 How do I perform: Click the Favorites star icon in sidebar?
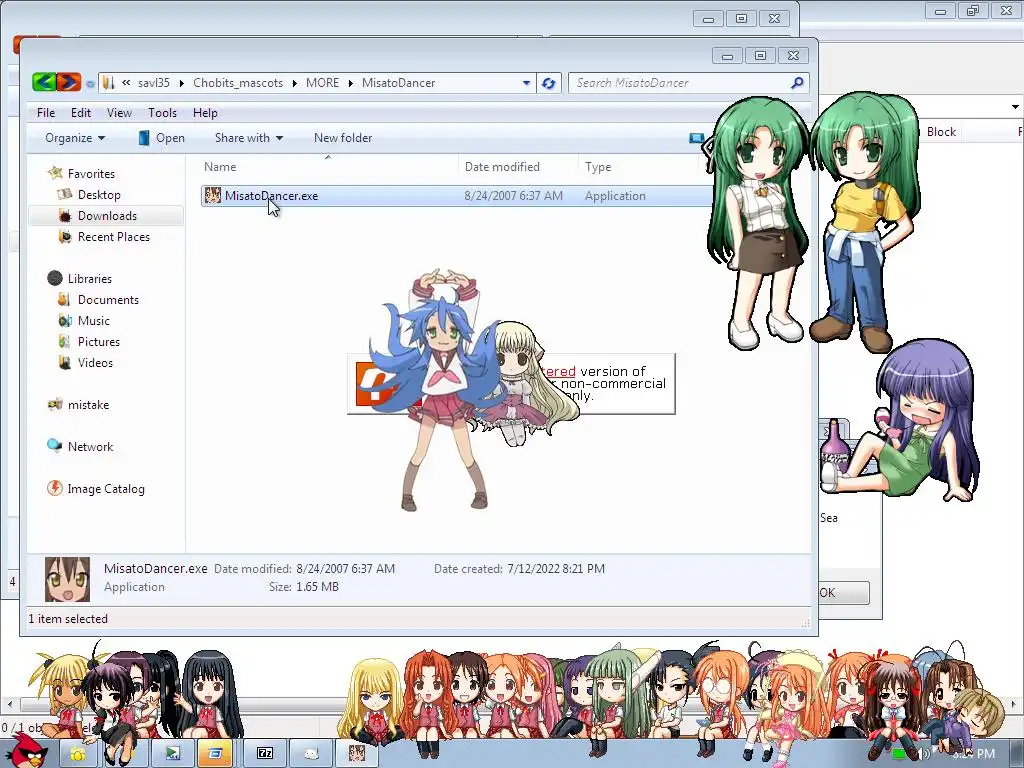point(55,173)
